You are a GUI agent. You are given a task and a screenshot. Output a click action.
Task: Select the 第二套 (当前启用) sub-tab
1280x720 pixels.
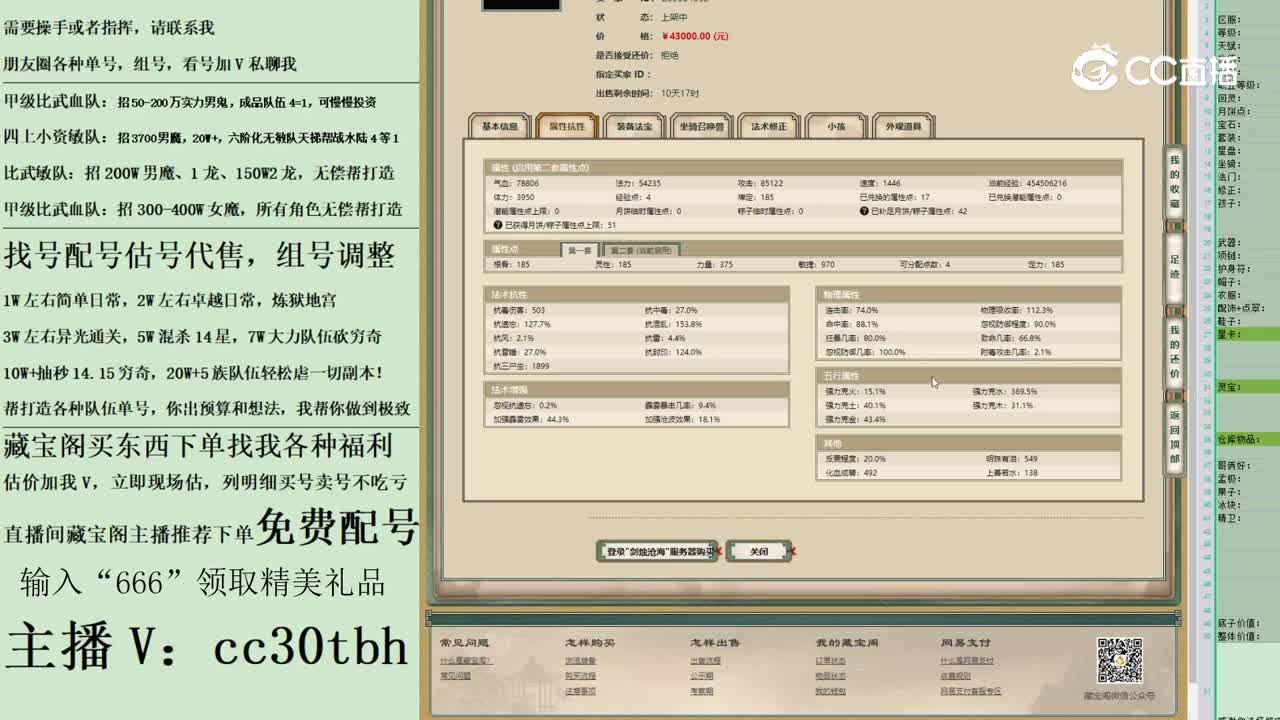[641, 250]
